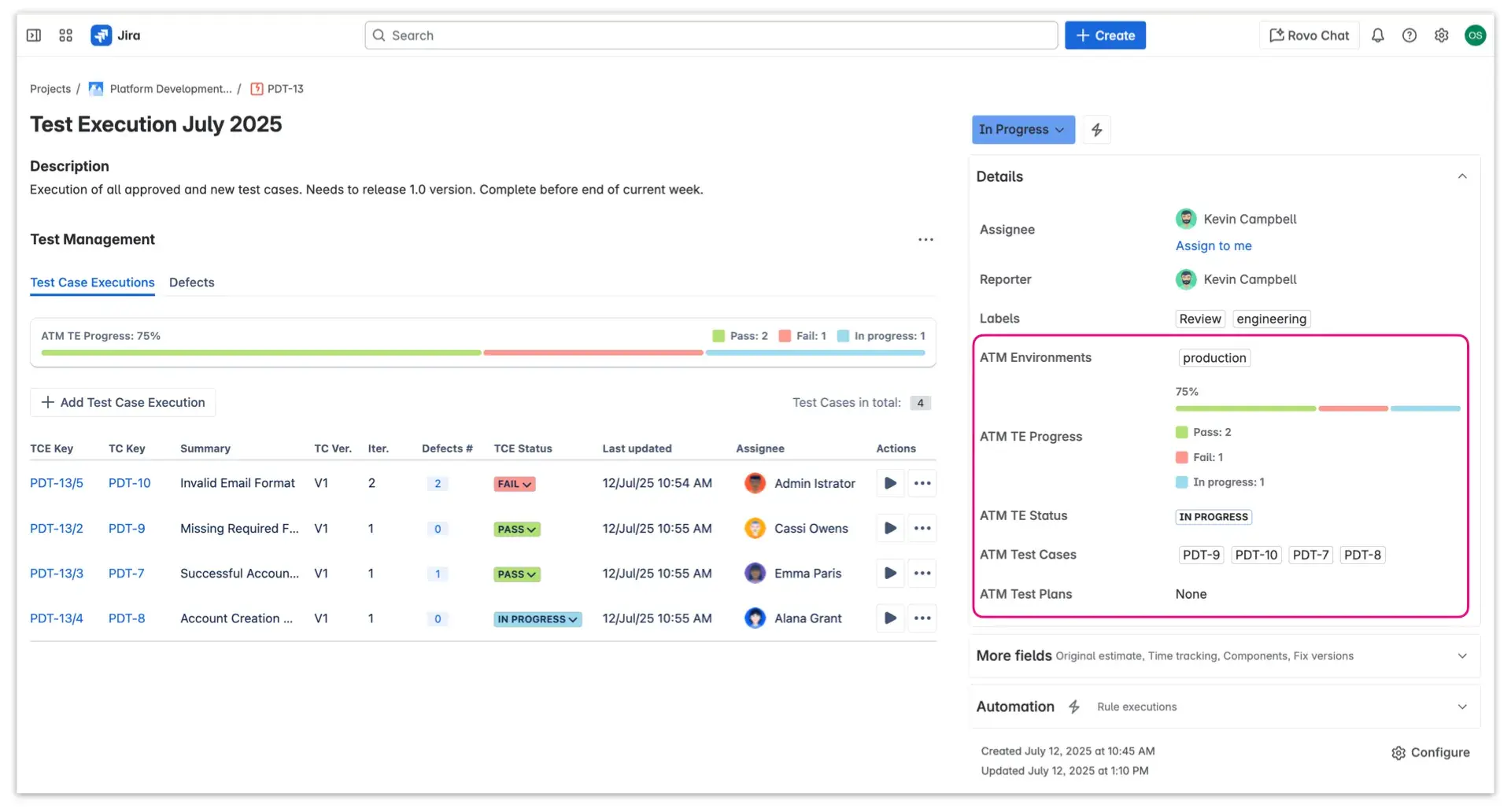Click inside the Search field

[708, 35]
